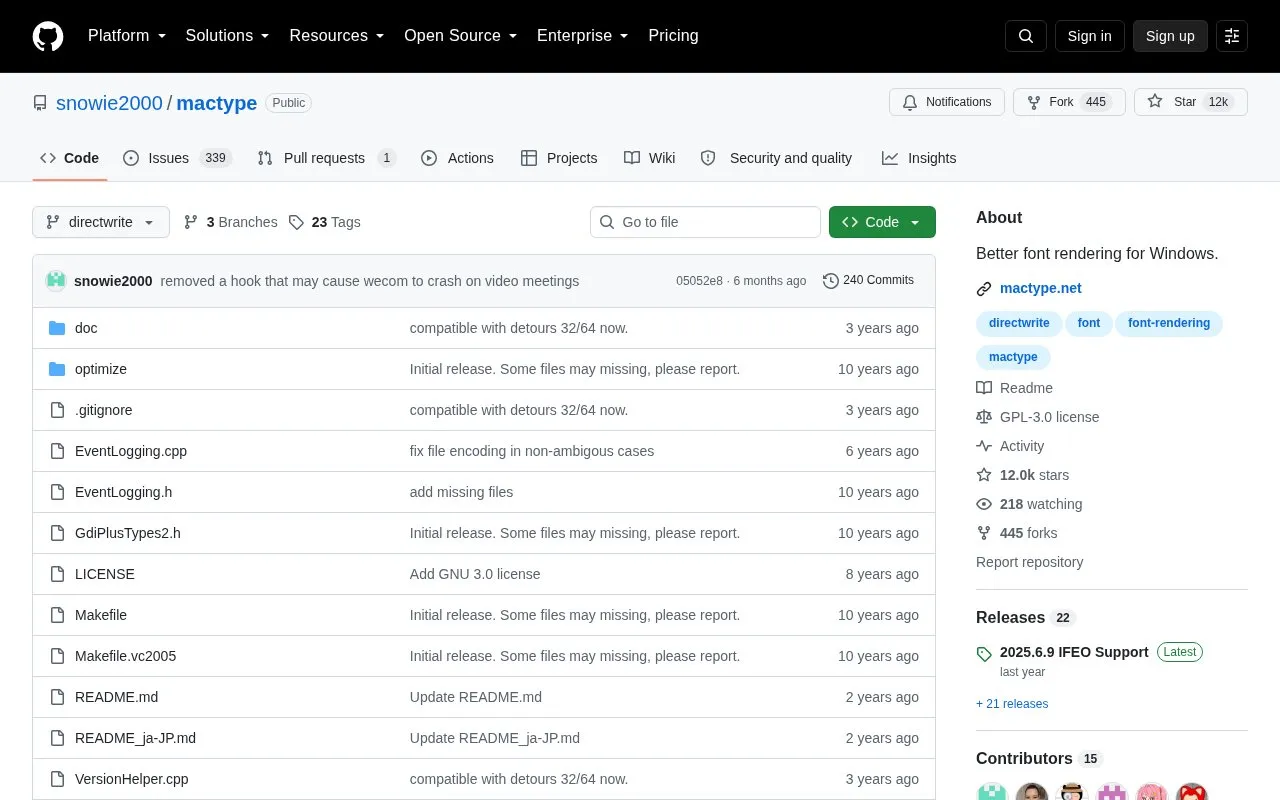Open the Insights tab

(919, 158)
